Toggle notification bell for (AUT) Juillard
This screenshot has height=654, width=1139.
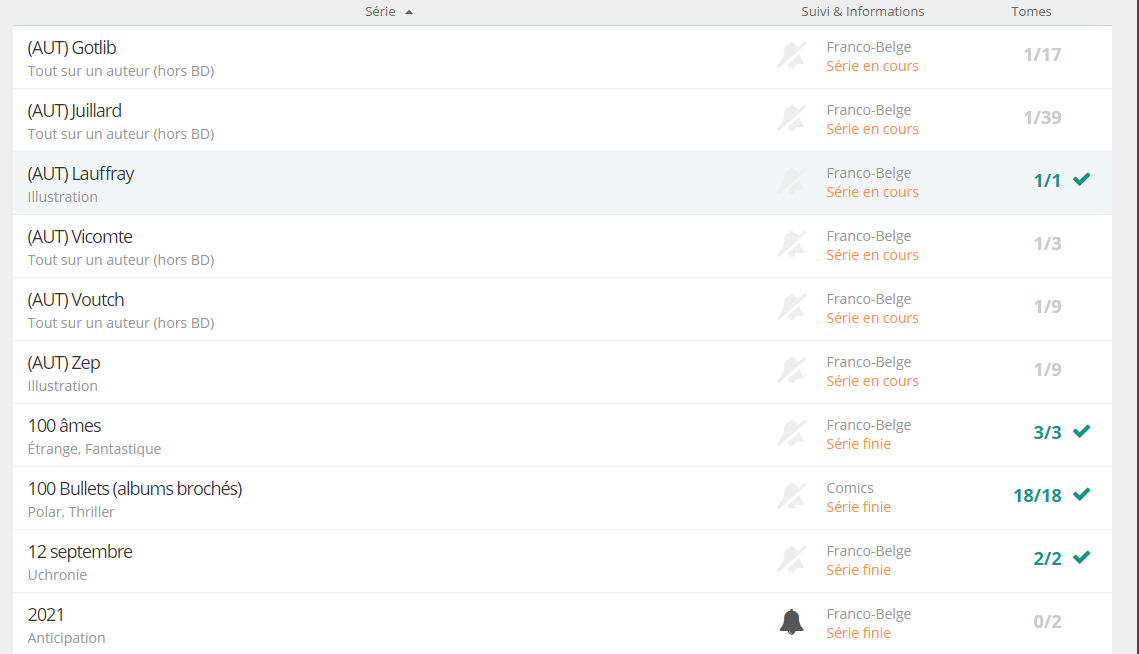791,119
